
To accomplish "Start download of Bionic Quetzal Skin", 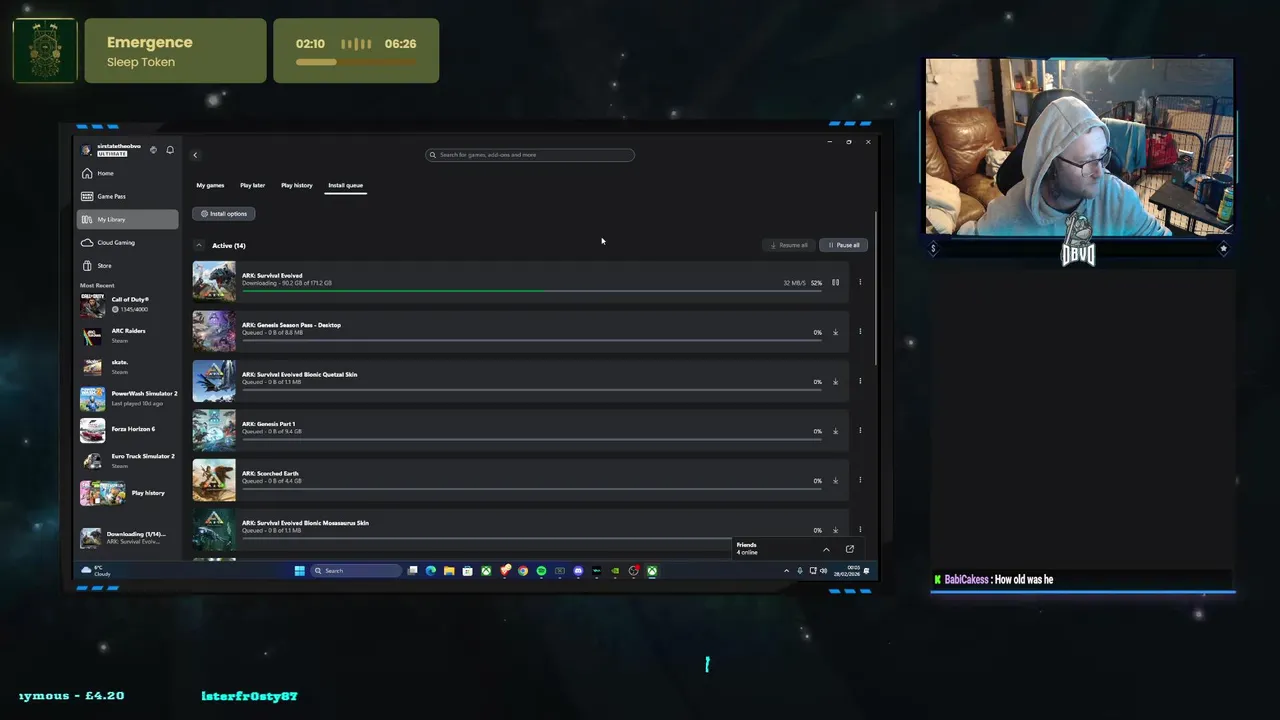I will coord(836,381).
